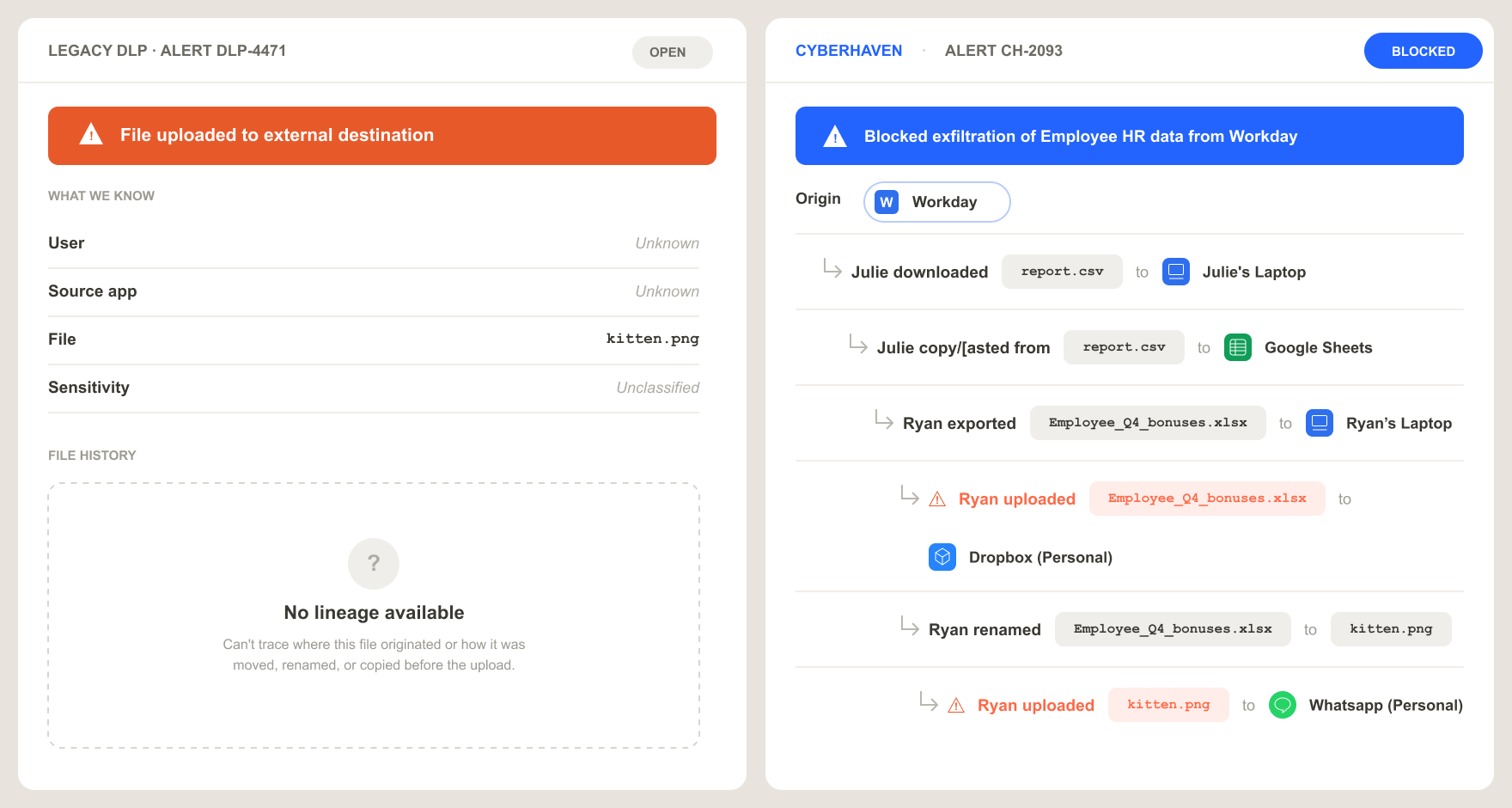Image resolution: width=1512 pixels, height=808 pixels.
Task: Click the kitten.png file value in legacy panel
Action: [x=653, y=339]
